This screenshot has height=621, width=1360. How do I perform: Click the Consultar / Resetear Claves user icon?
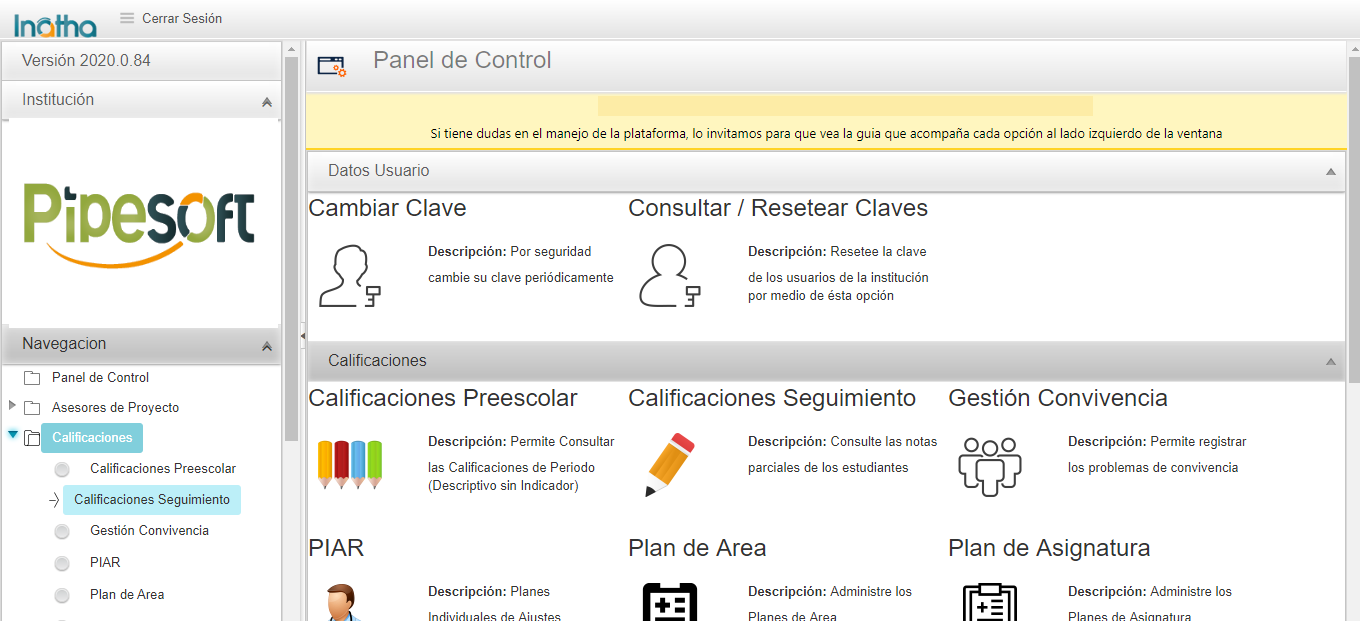click(669, 276)
